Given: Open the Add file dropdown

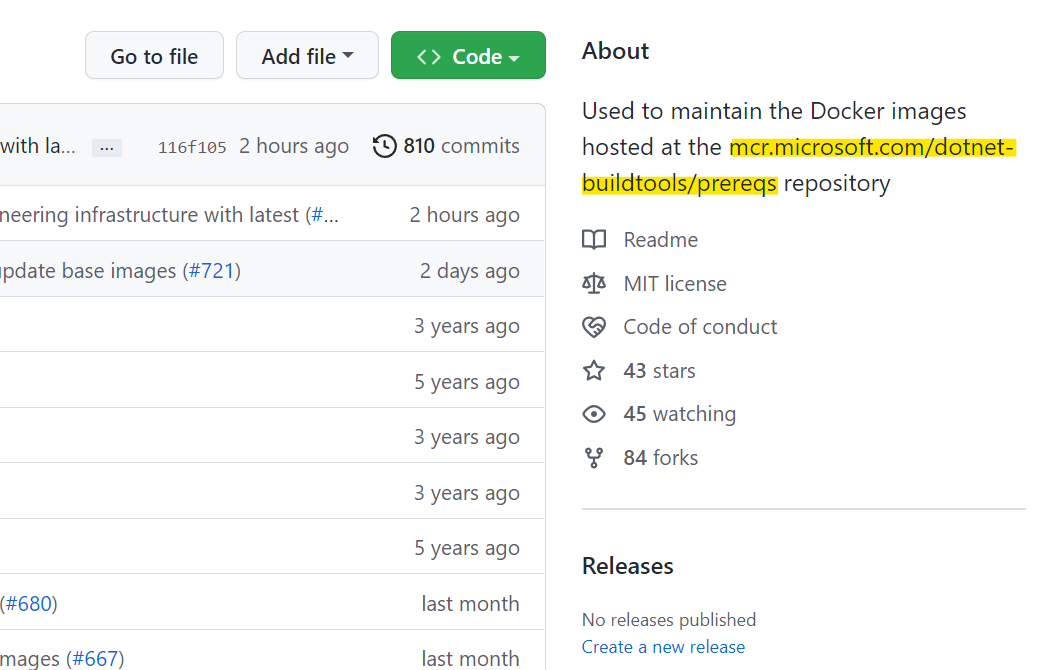Looking at the screenshot, I should [308, 56].
